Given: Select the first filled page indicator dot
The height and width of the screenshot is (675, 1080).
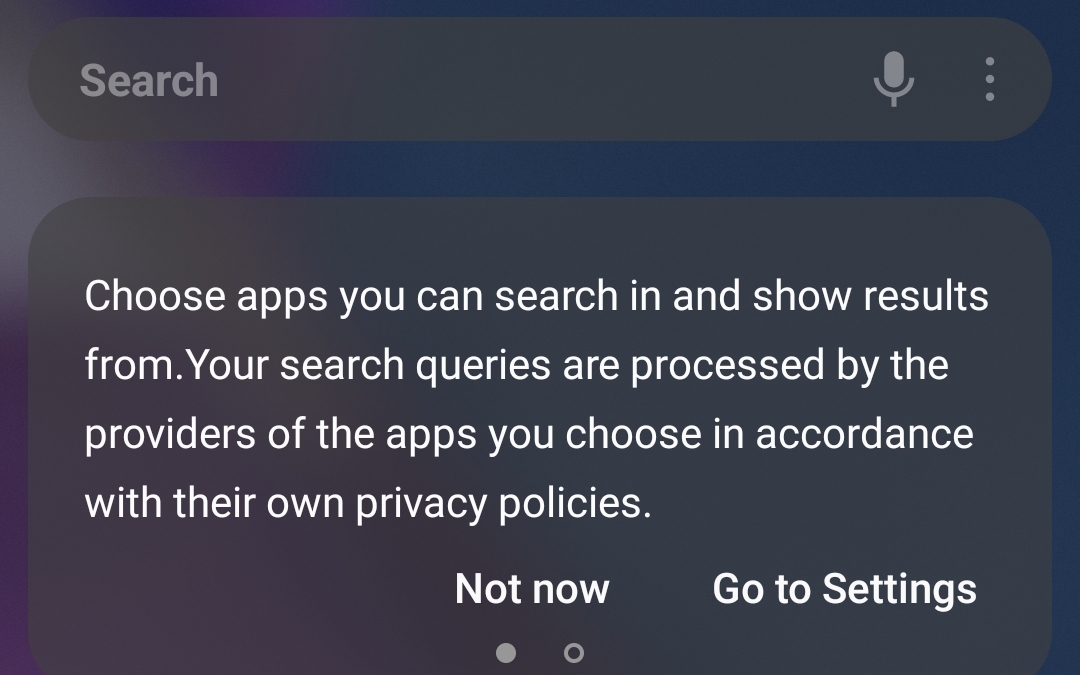Looking at the screenshot, I should pyautogui.click(x=506, y=653).
